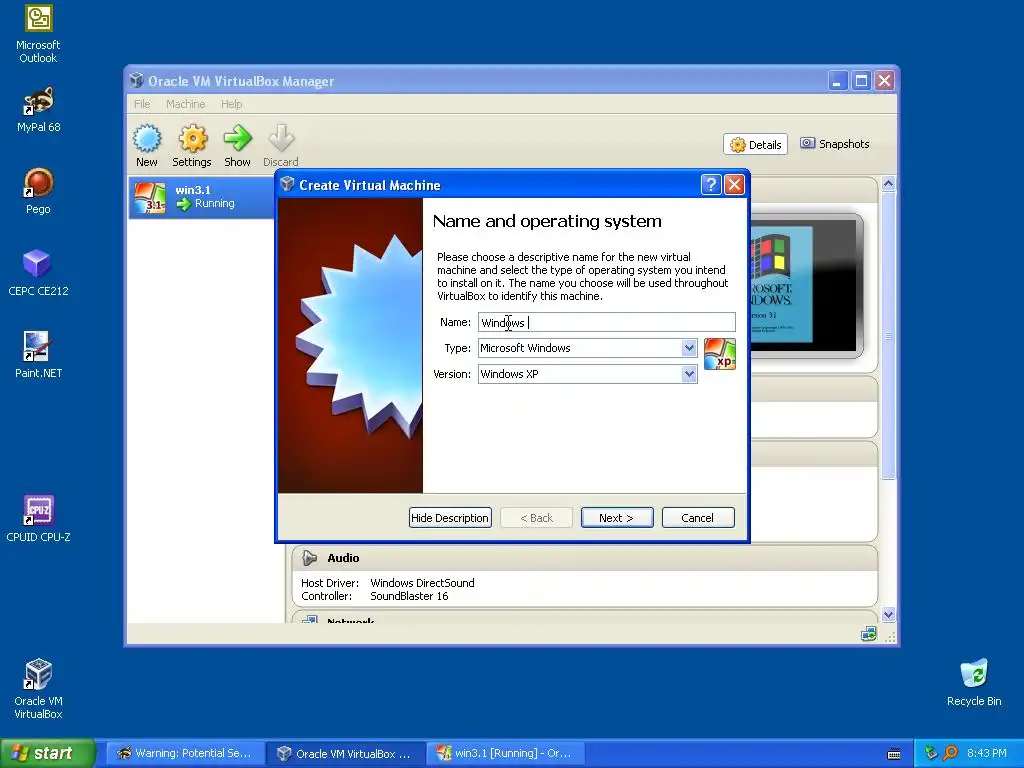Click the Windows DirectSound host driver text
This screenshot has width=1024, height=768.
point(423,583)
